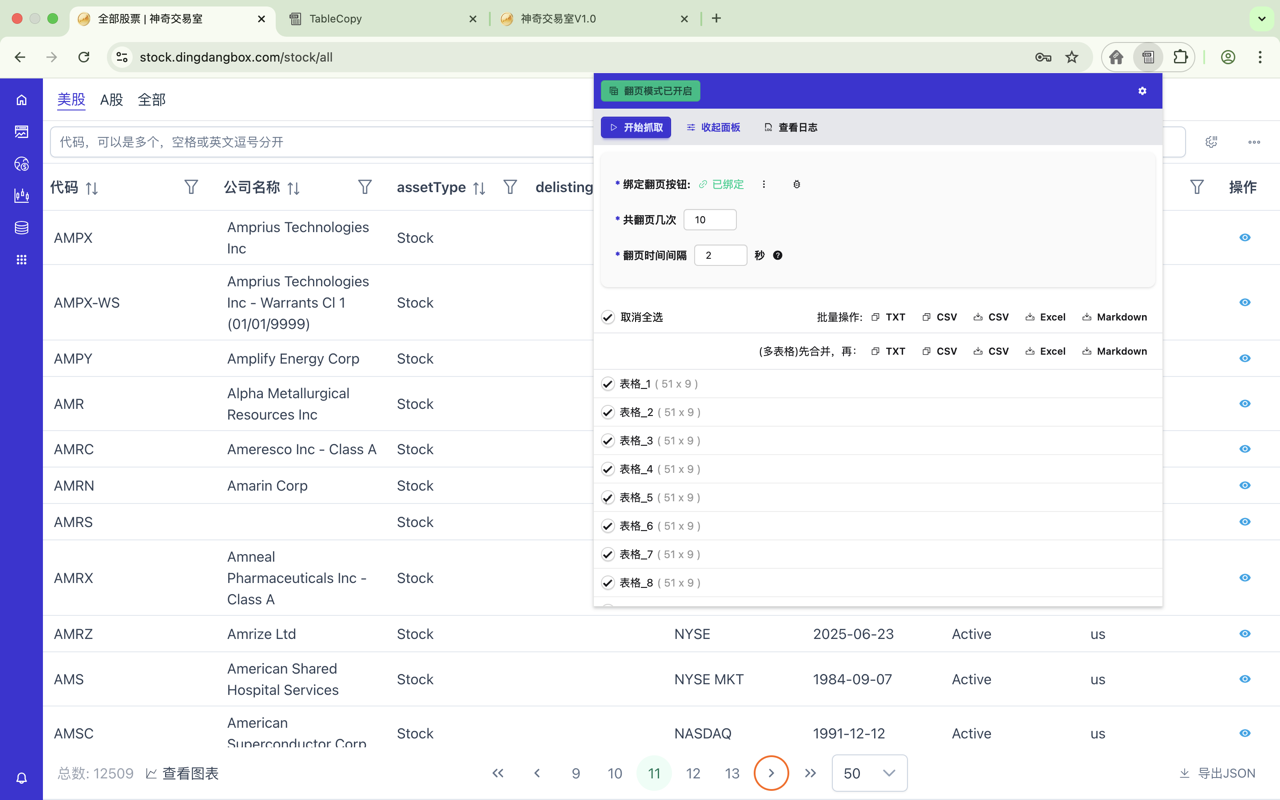Uncheck the 取消全选 select-all checkbox
Image resolution: width=1280 pixels, height=800 pixels.
pyautogui.click(x=607, y=316)
